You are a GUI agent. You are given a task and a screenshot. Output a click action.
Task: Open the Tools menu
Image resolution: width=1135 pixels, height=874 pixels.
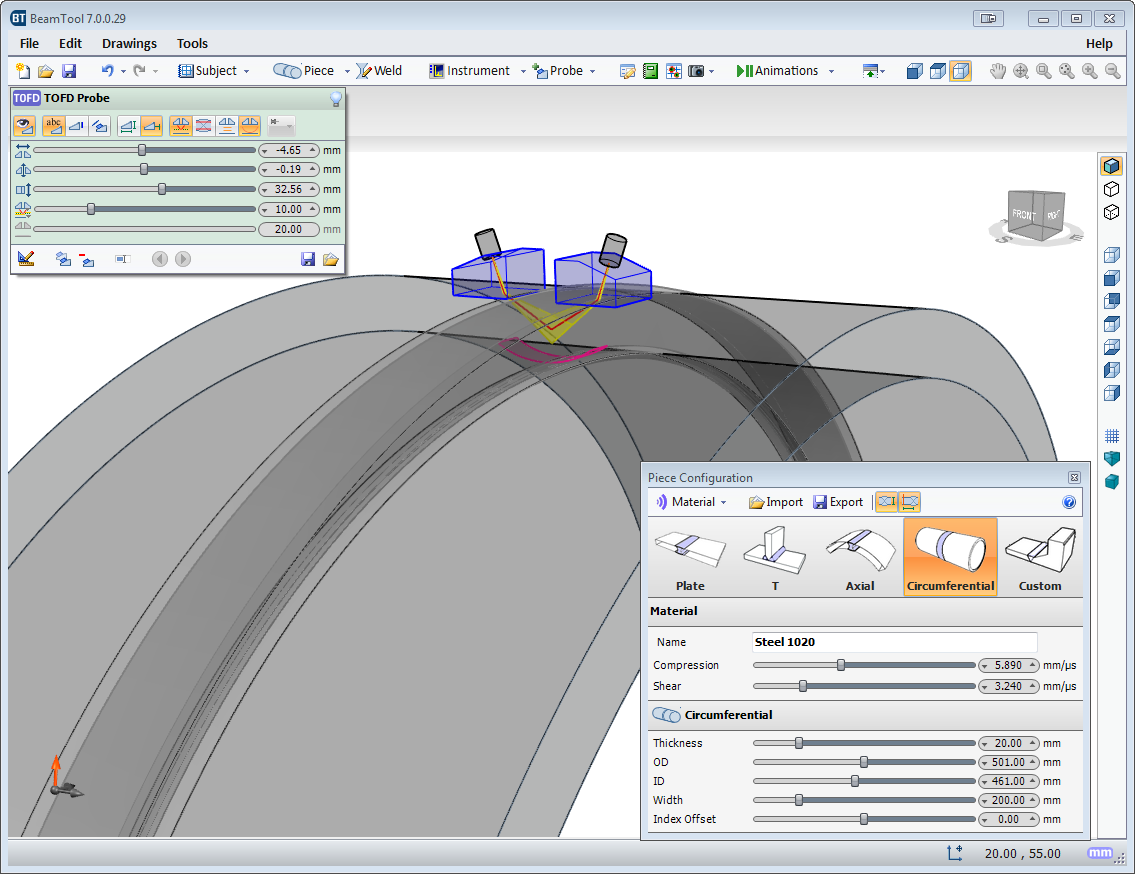(192, 43)
